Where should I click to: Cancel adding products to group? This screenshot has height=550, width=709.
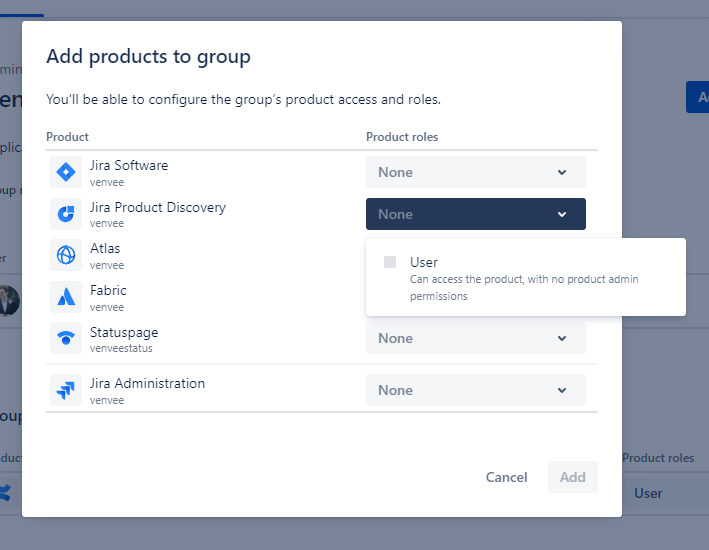click(x=506, y=477)
